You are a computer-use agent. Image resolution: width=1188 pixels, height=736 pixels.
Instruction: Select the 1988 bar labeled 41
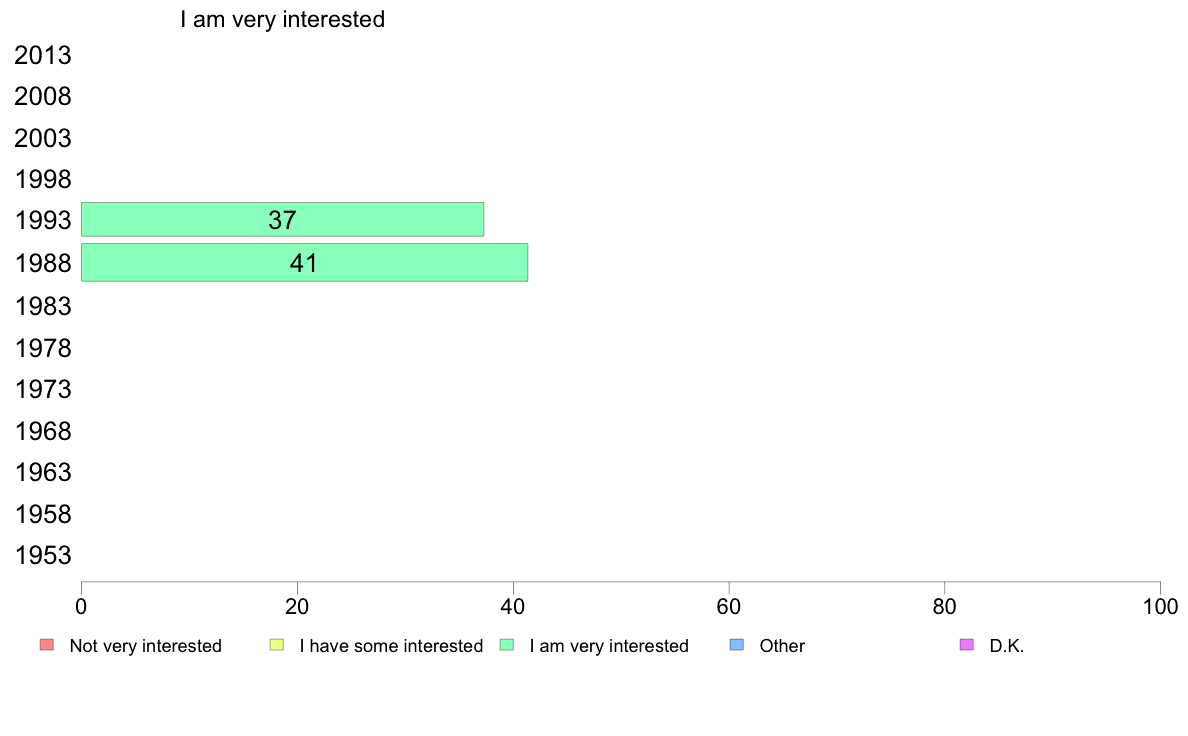click(305, 262)
